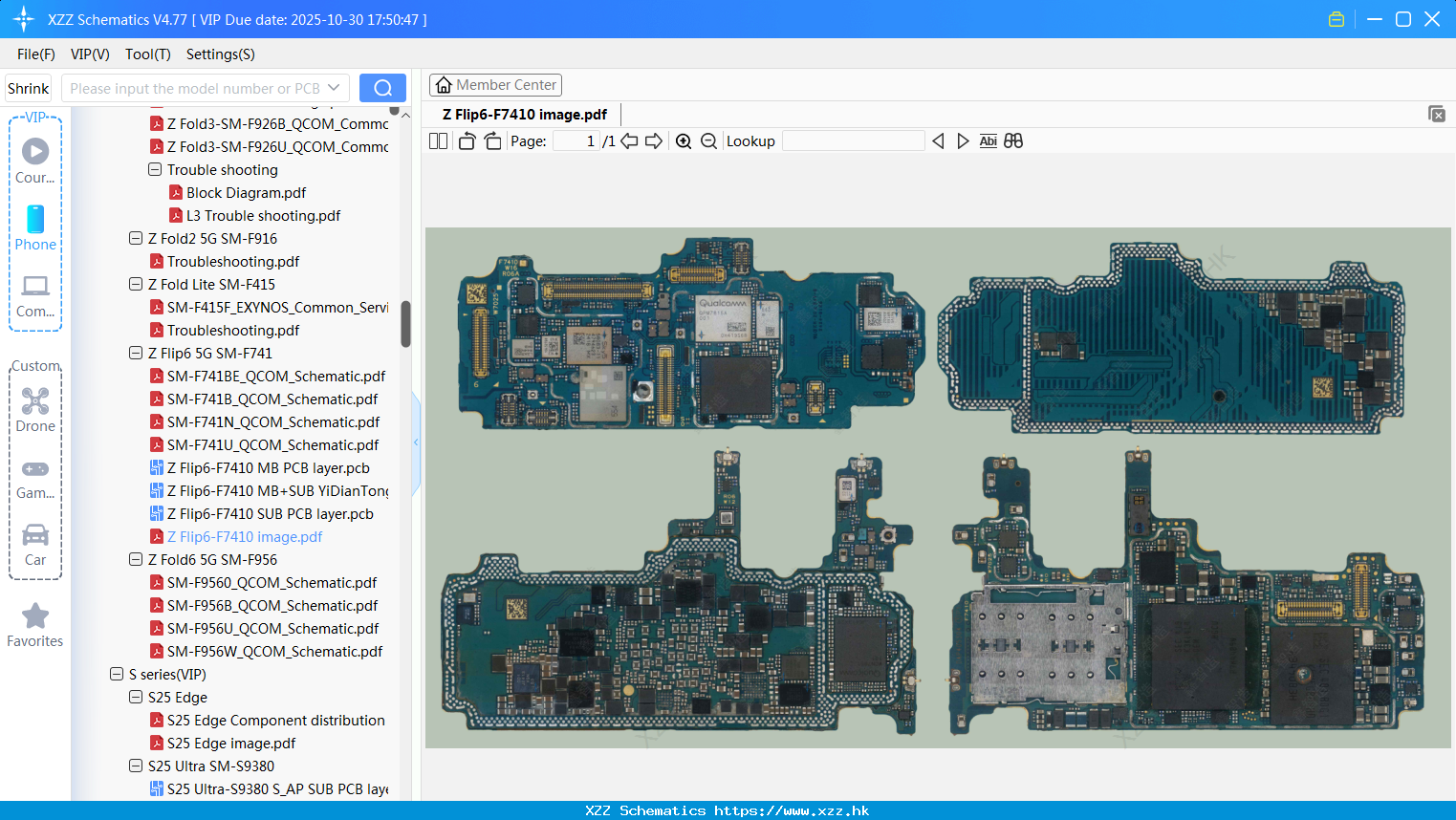Rotate the page counterclockwise
This screenshot has height=820, width=1456.
click(x=467, y=140)
